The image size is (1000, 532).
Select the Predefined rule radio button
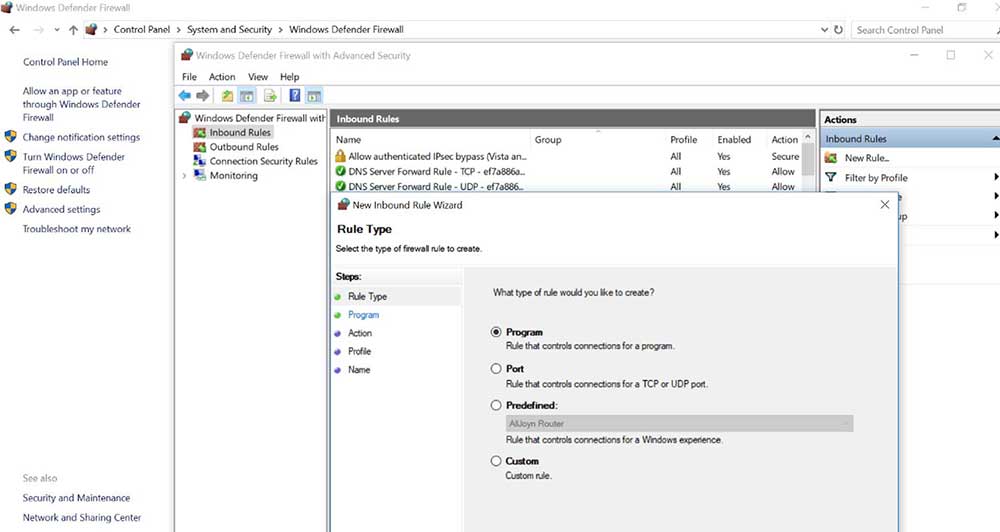click(x=496, y=405)
